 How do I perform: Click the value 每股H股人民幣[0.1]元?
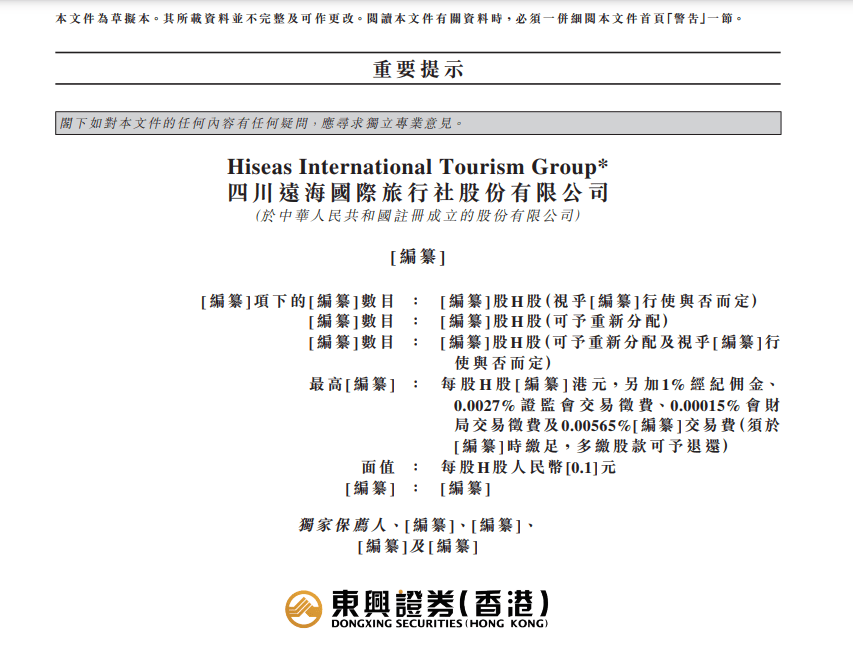pyautogui.click(x=528, y=467)
